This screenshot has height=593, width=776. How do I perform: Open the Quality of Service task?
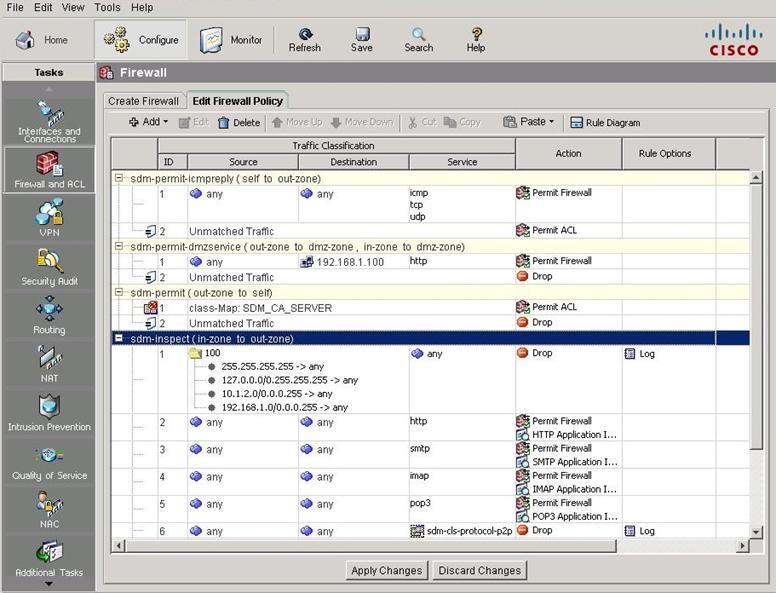point(49,463)
